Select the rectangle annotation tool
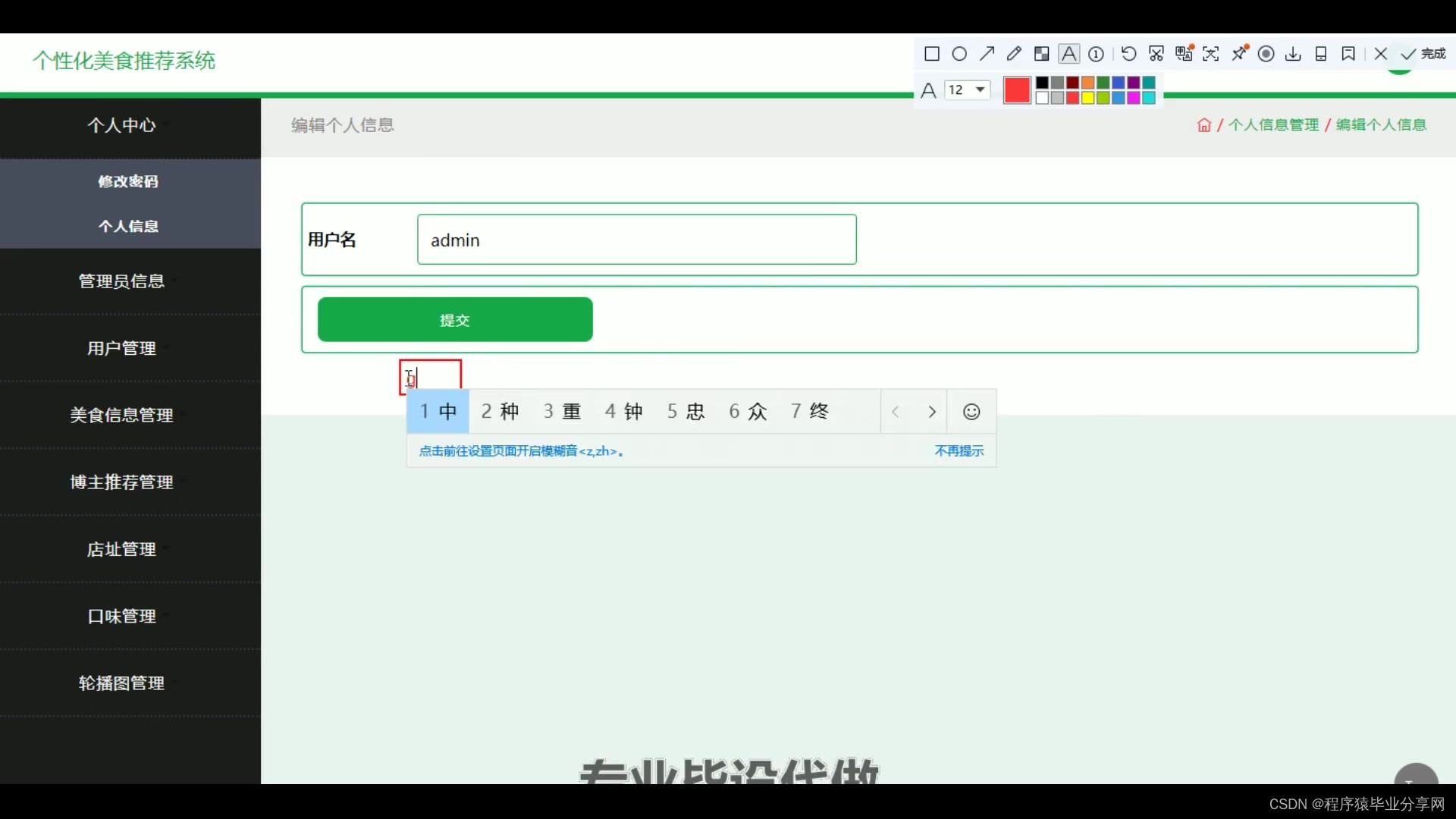The height and width of the screenshot is (819, 1456). (x=932, y=54)
